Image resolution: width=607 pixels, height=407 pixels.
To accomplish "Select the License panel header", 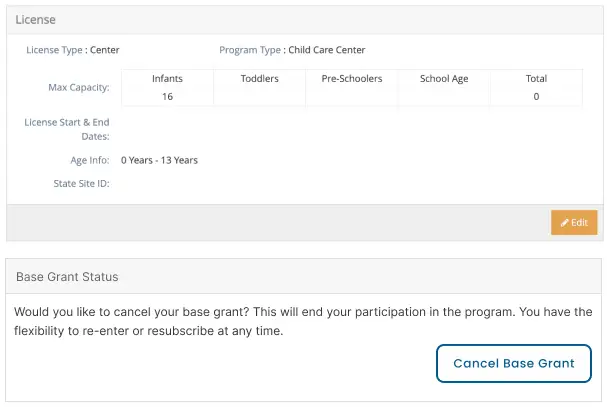I will click(305, 20).
